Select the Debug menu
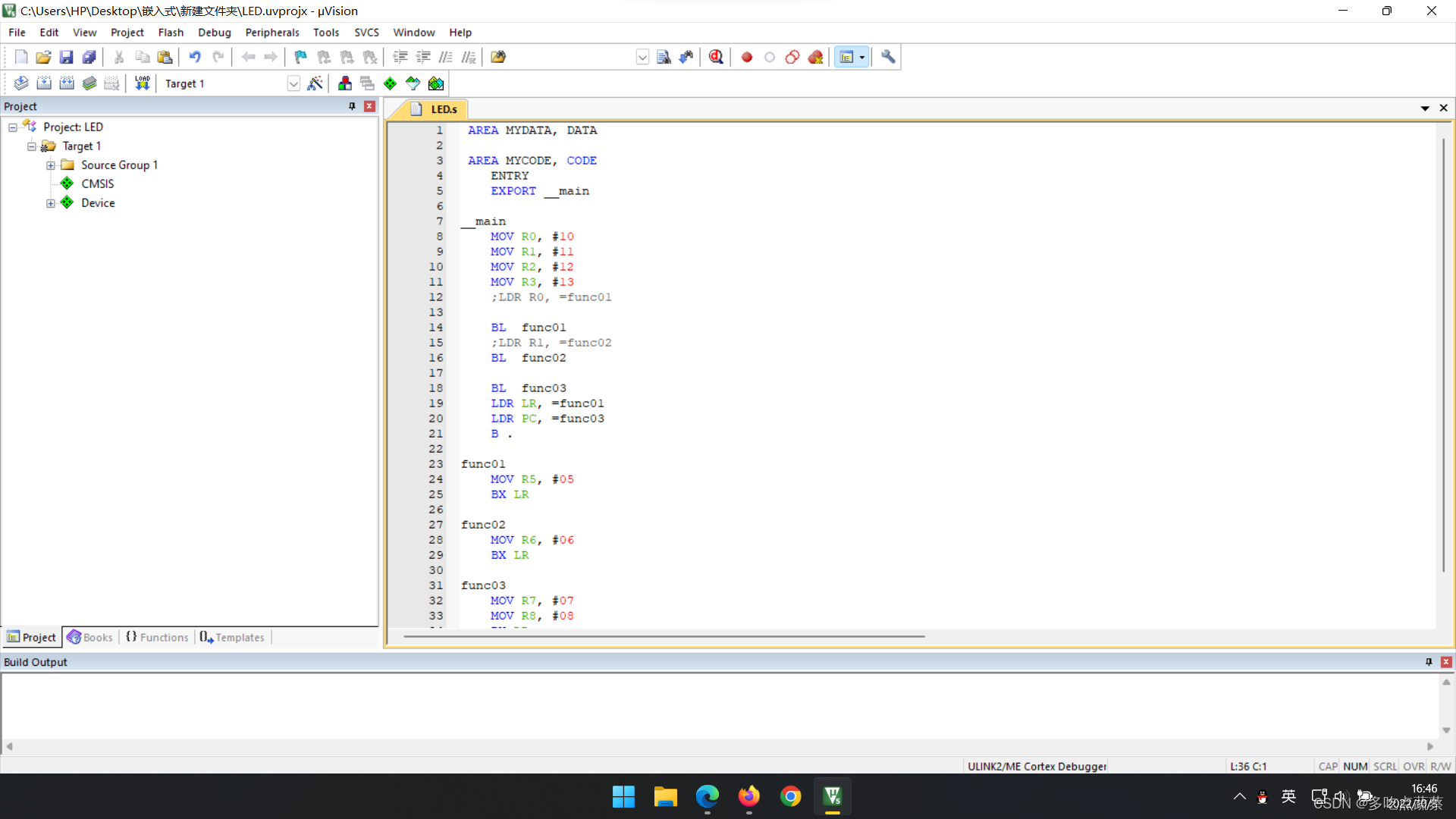 point(213,32)
